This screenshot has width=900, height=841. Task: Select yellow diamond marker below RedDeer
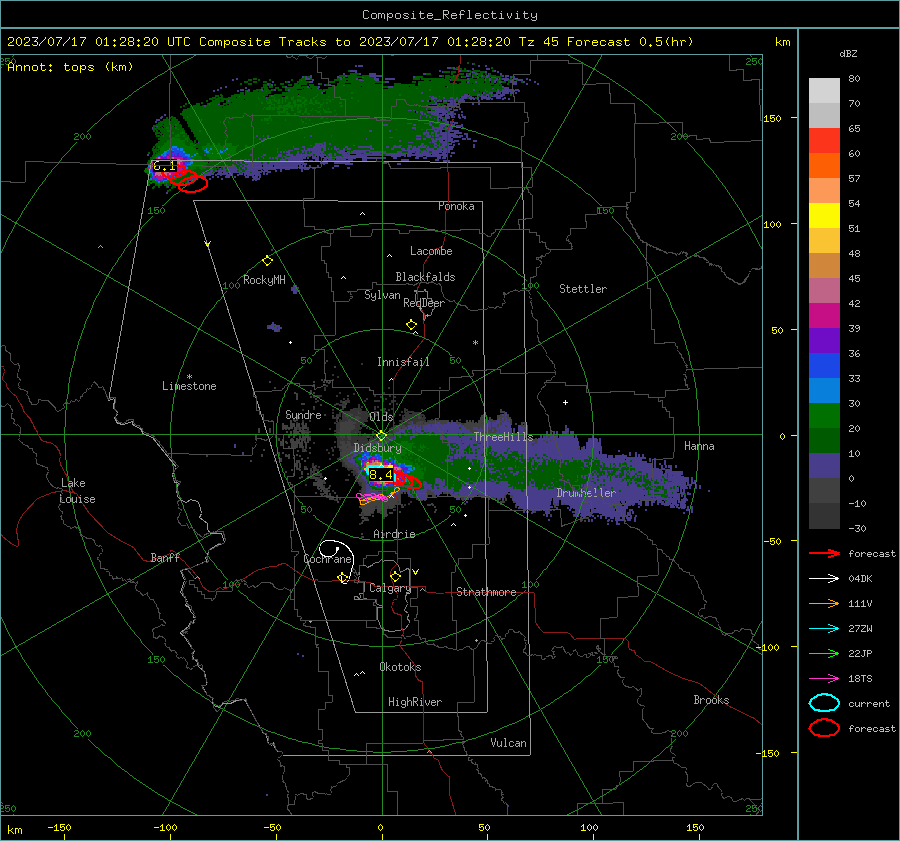coord(411,325)
